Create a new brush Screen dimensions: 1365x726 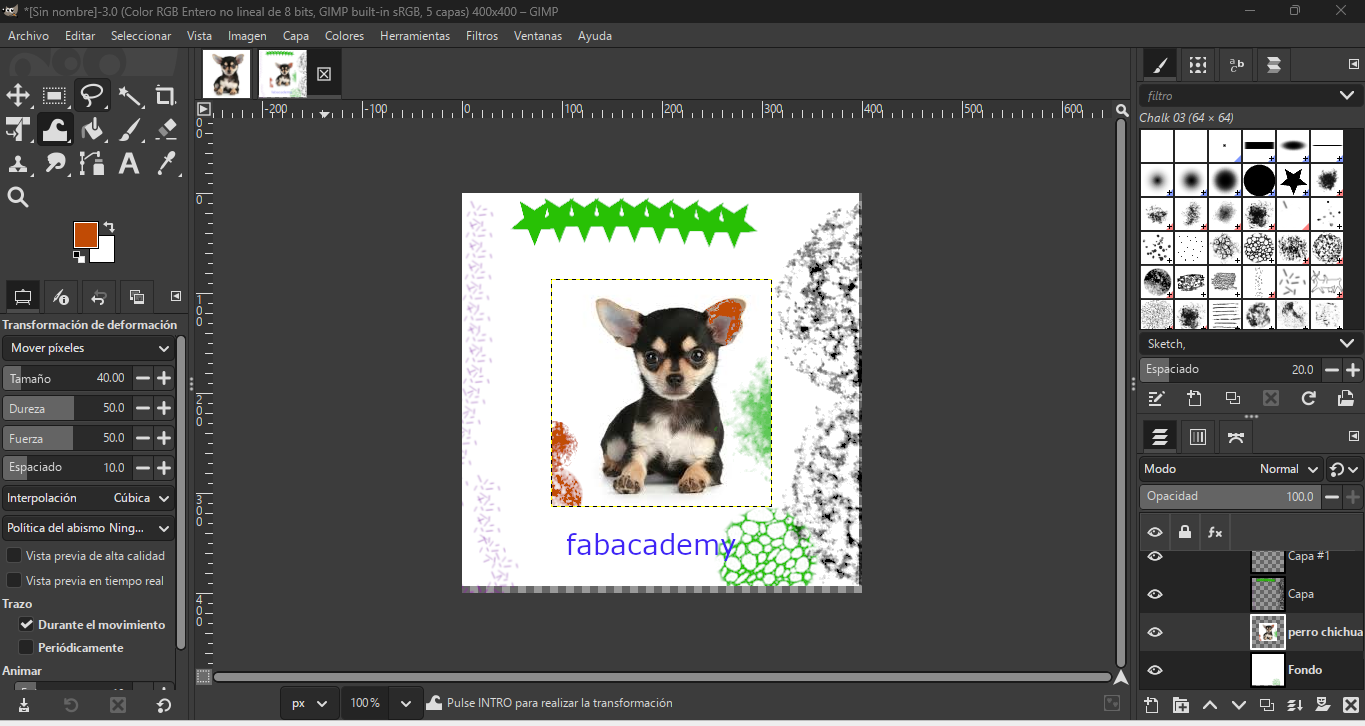(1195, 398)
